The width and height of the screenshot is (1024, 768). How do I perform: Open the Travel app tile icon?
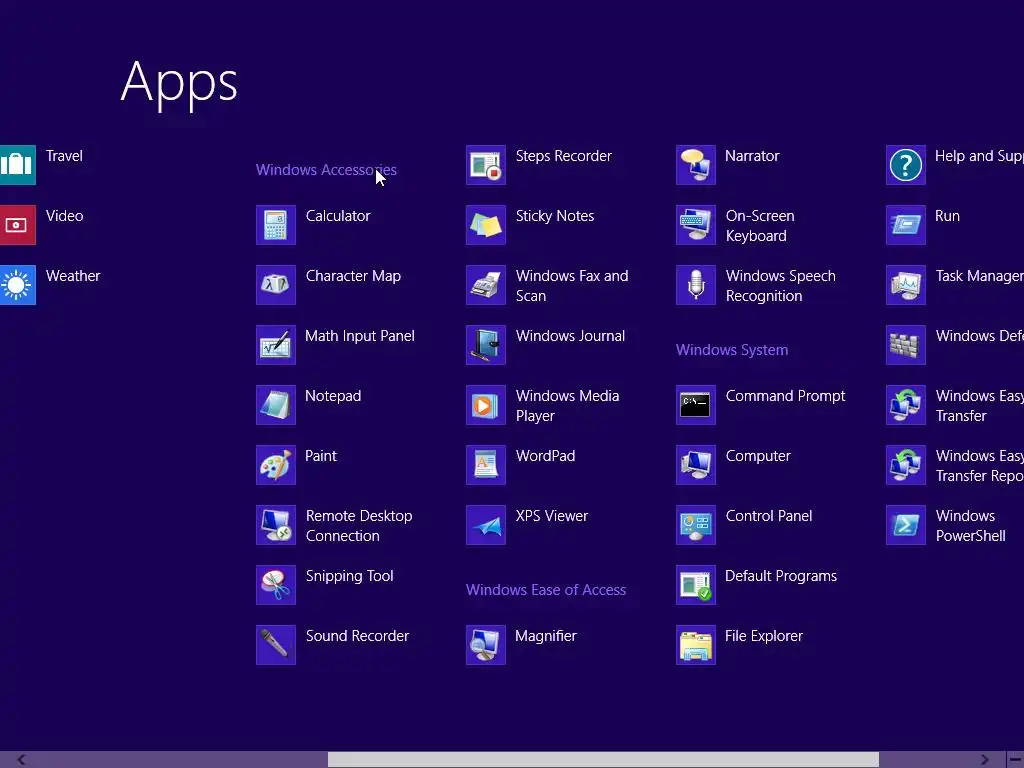[18, 165]
